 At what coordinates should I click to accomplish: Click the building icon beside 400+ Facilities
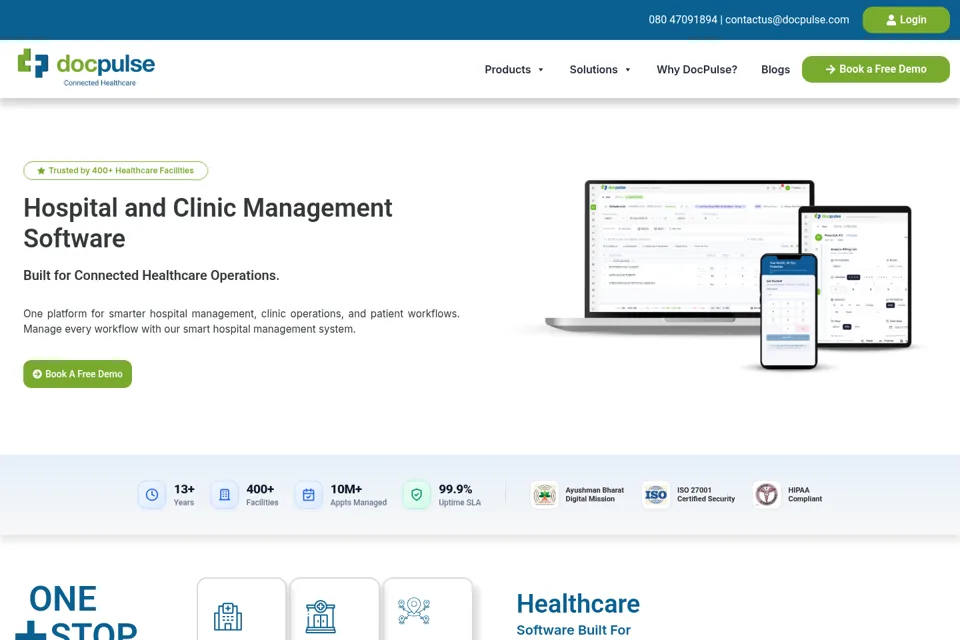point(225,495)
